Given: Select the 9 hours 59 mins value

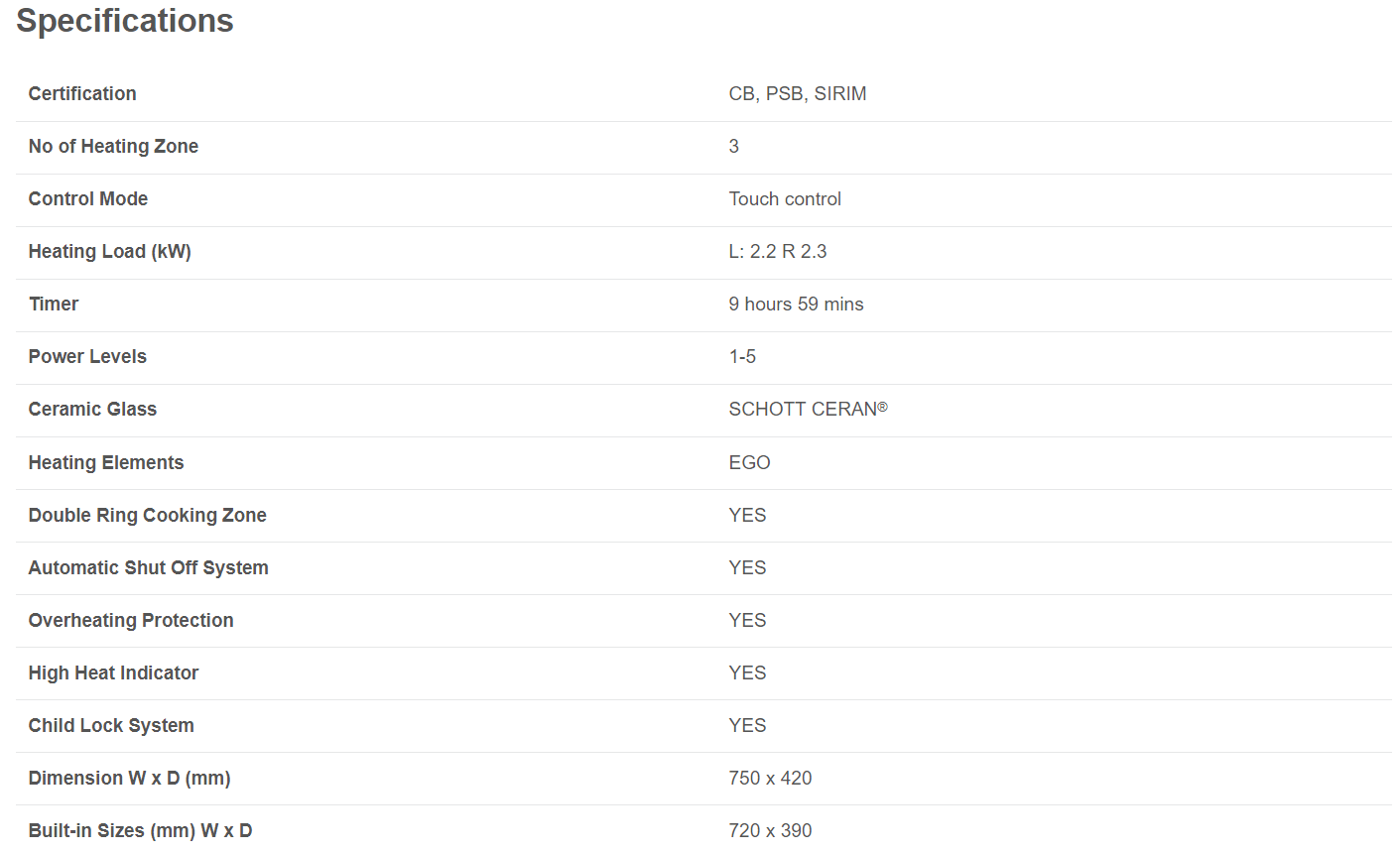Looking at the screenshot, I should click(796, 304).
